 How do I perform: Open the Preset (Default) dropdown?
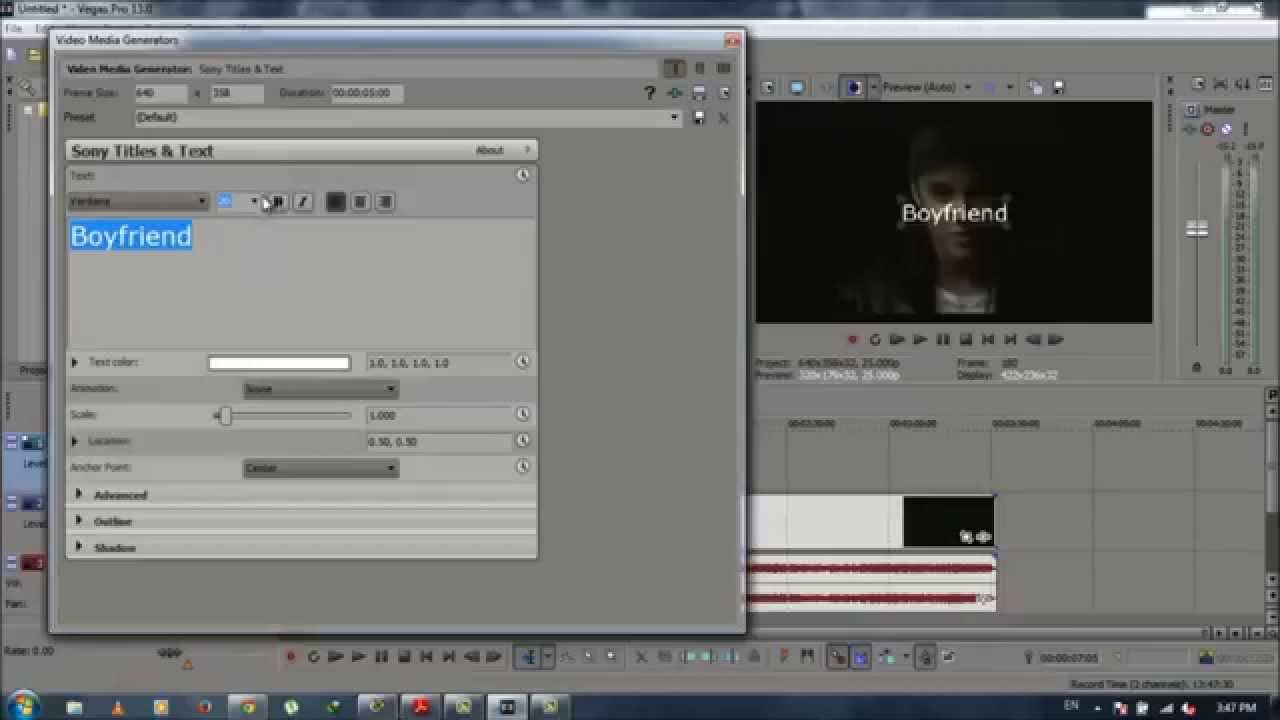[408, 117]
